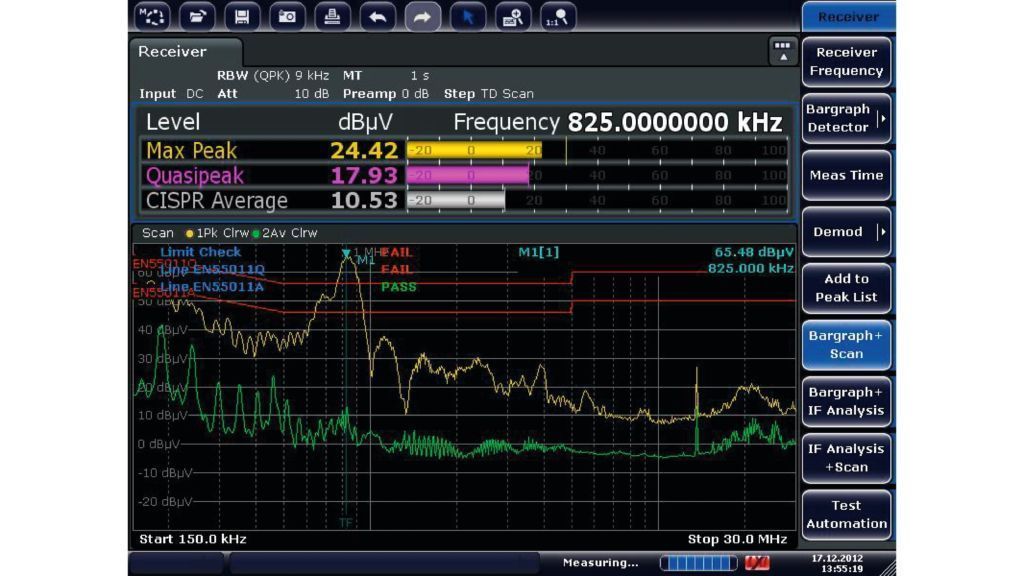Select the pointer selection tool

(x=468, y=16)
